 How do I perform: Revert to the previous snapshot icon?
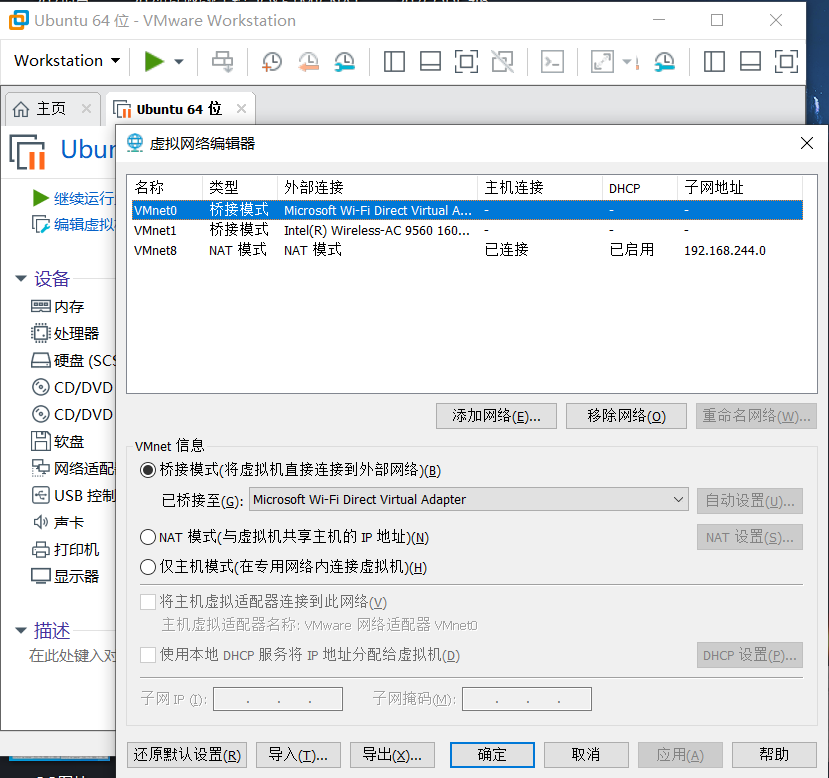tap(308, 62)
